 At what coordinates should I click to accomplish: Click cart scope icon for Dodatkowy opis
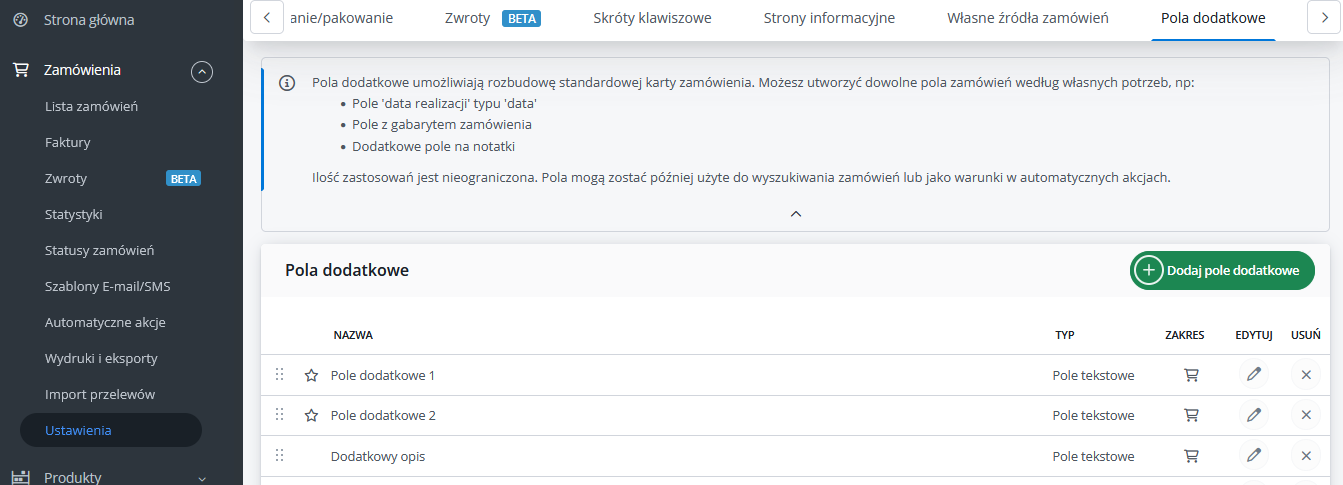point(1191,456)
